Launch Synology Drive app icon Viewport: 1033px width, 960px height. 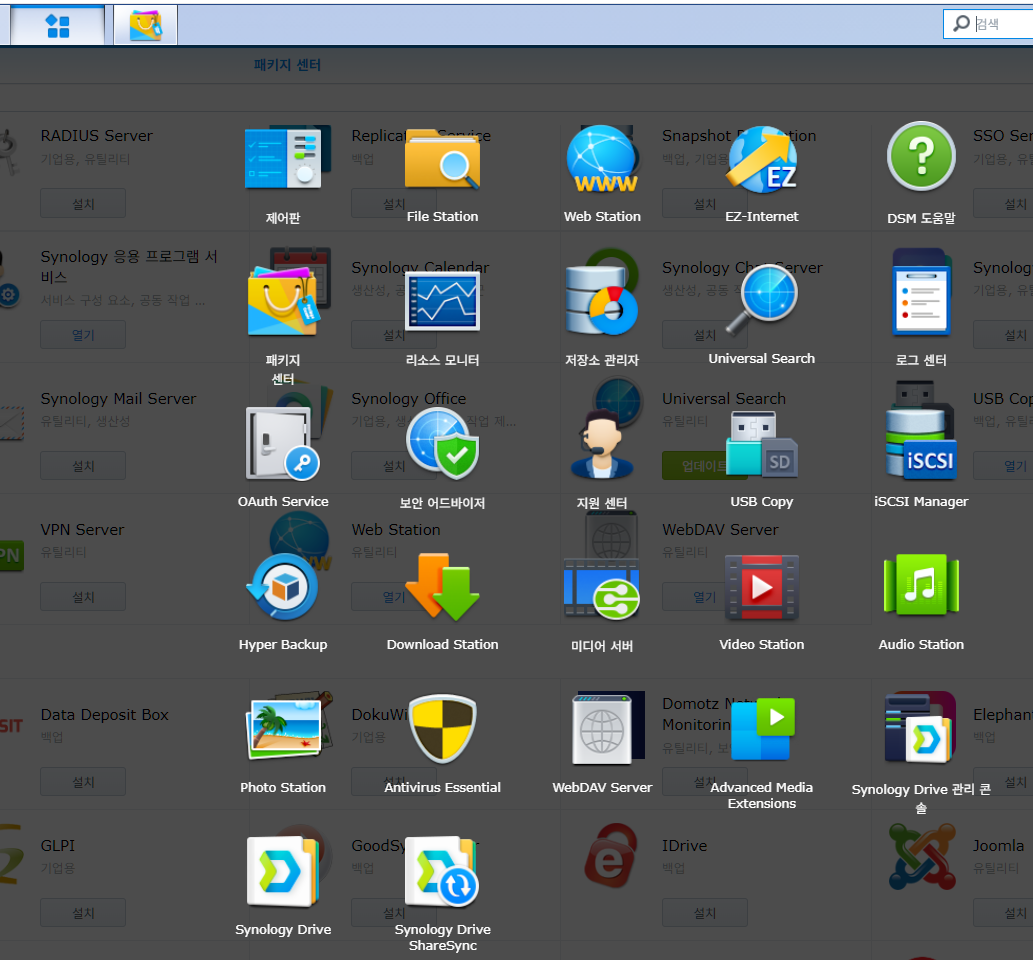tap(283, 871)
